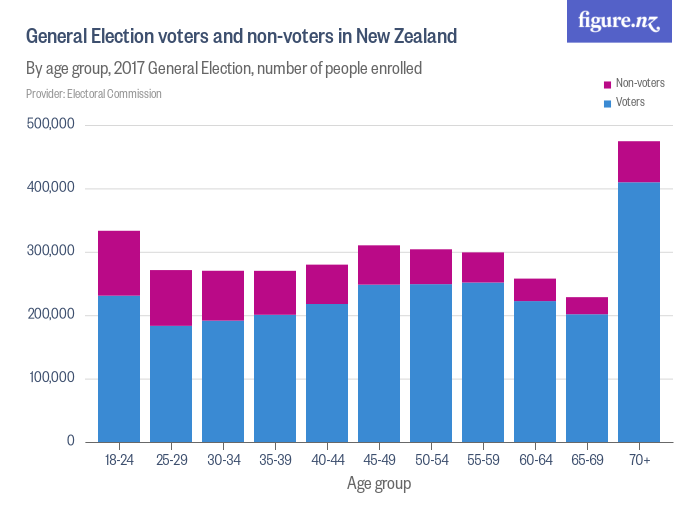Click the Non-voters segment for 25-29
Screen dimensions: 700x525
point(171,297)
